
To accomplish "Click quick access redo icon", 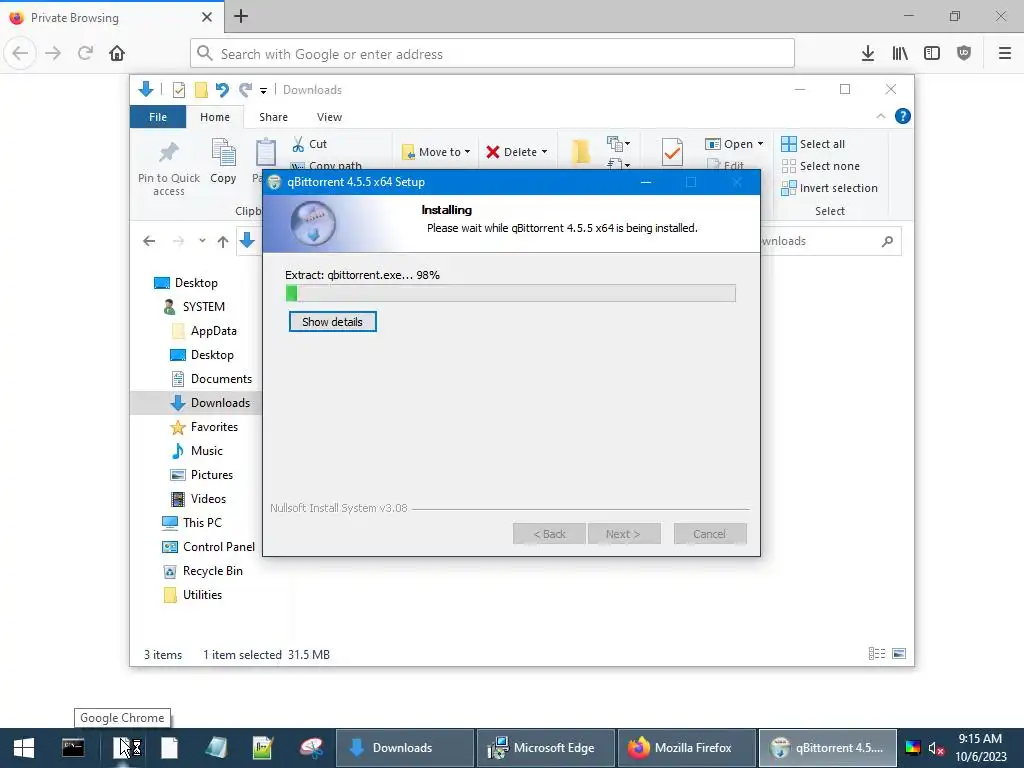I will click(245, 89).
